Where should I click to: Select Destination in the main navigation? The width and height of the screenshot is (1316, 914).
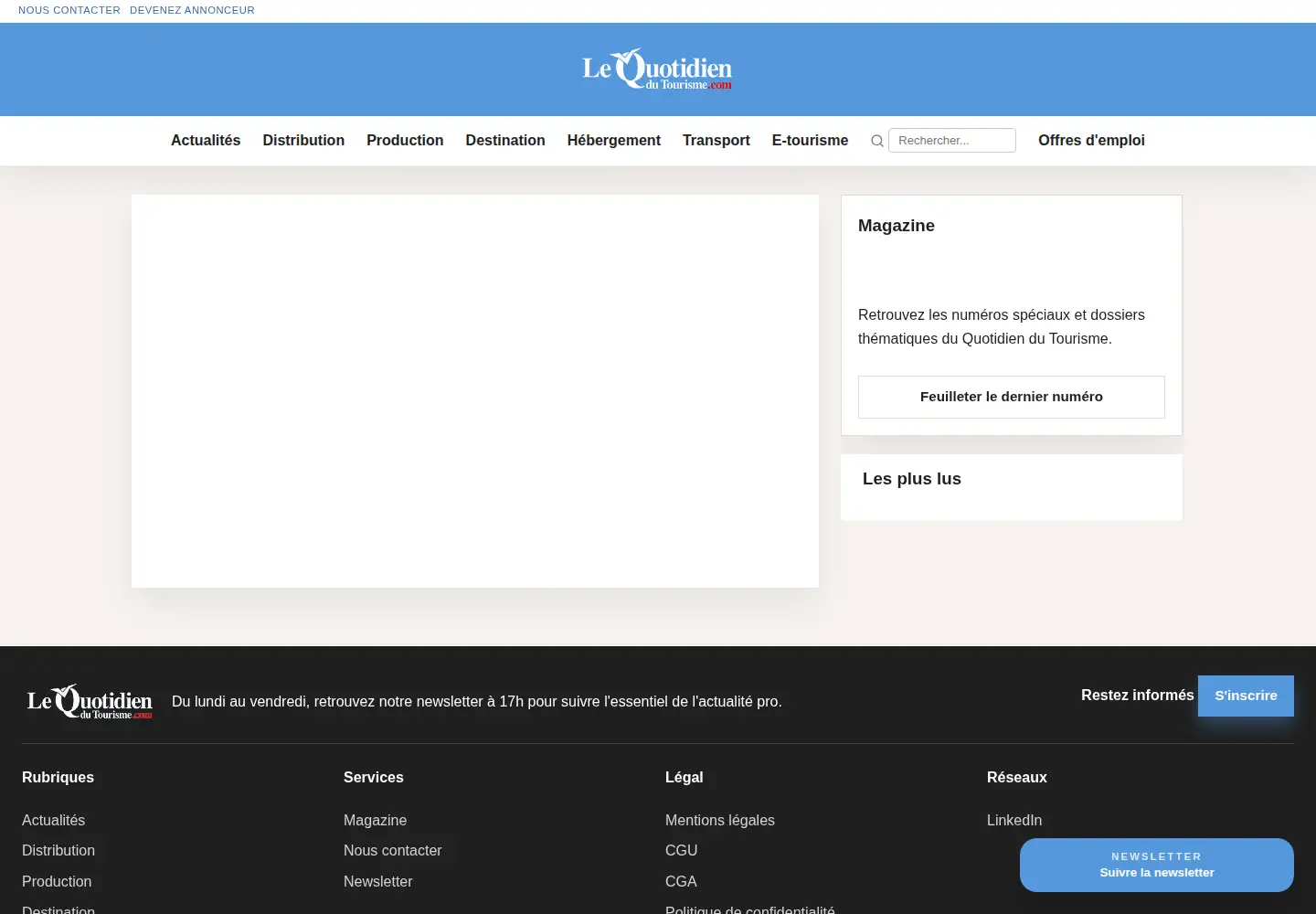pyautogui.click(x=505, y=140)
